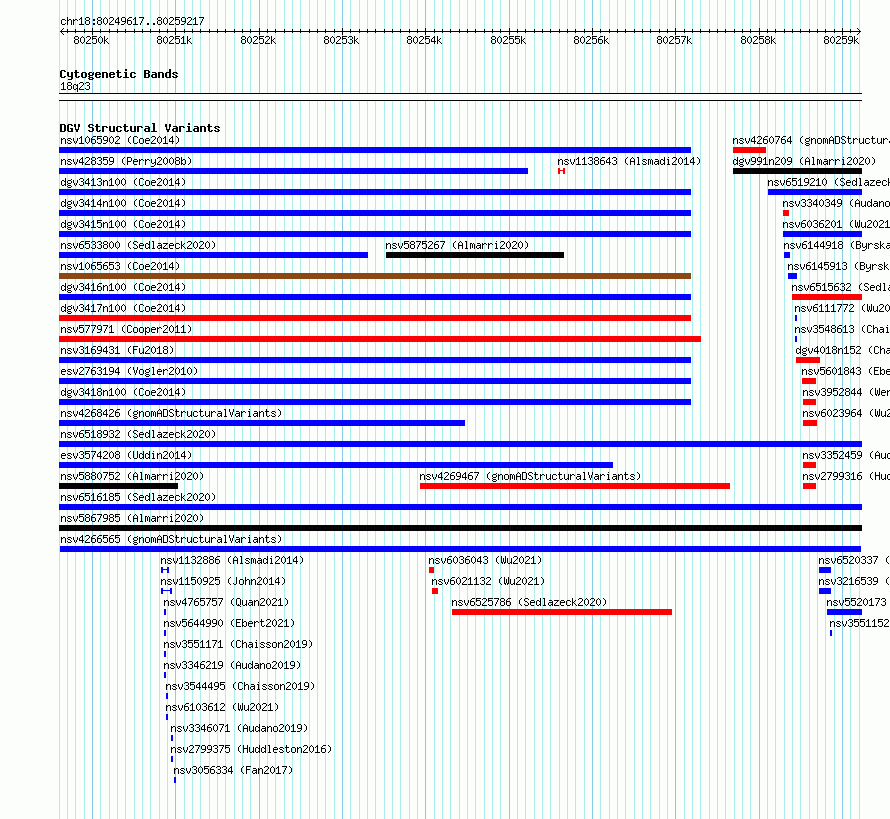
Task: Open the nsv6519210 variant label
Action: click(x=829, y=182)
